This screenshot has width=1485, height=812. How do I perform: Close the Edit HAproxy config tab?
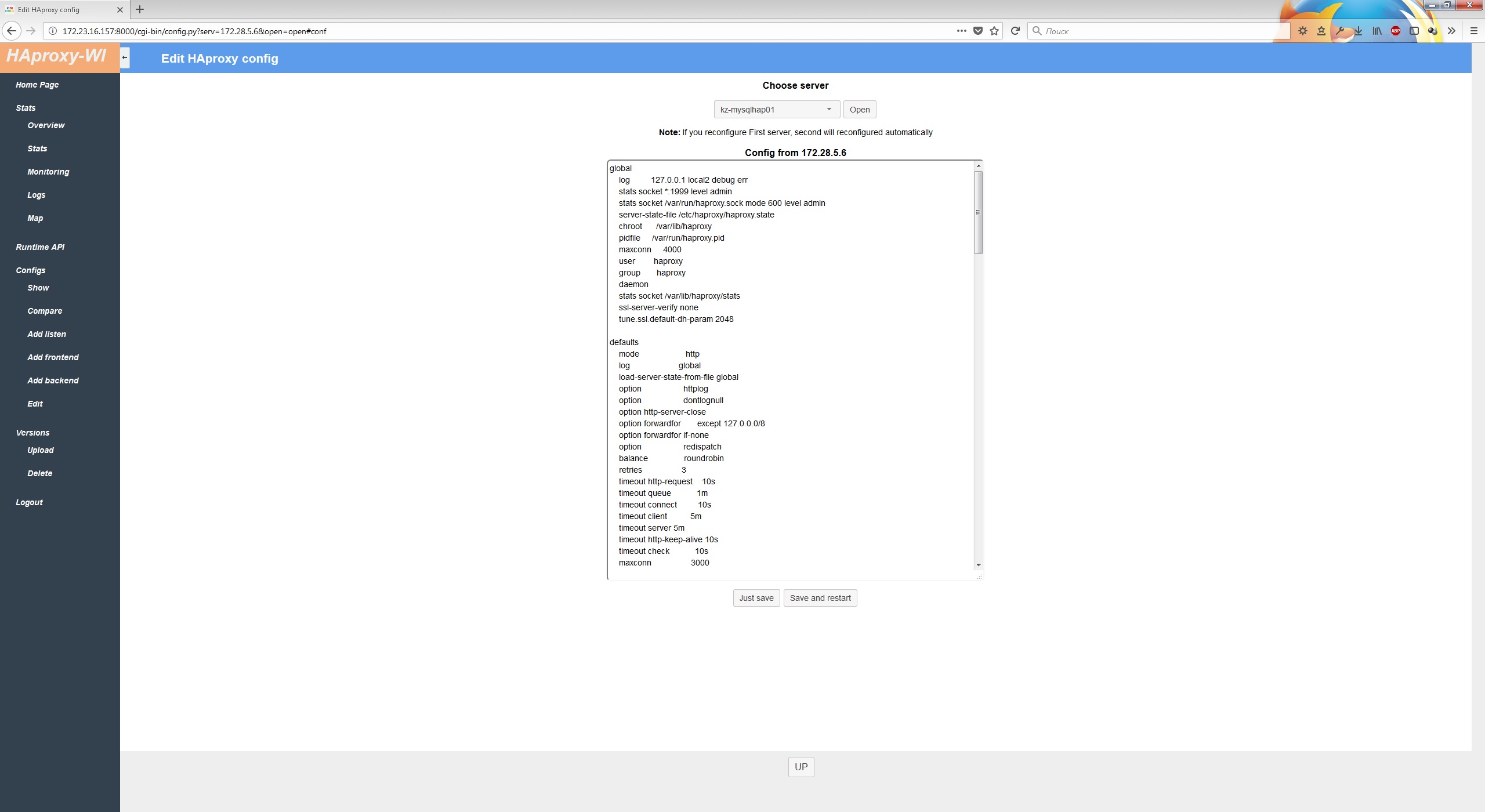tap(120, 9)
